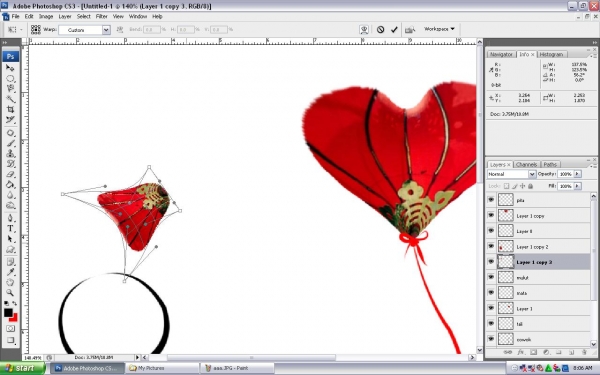Viewport: 600px width, 375px height.
Task: Open aaa.JPG - Paint from taskbar
Action: (x=236, y=368)
